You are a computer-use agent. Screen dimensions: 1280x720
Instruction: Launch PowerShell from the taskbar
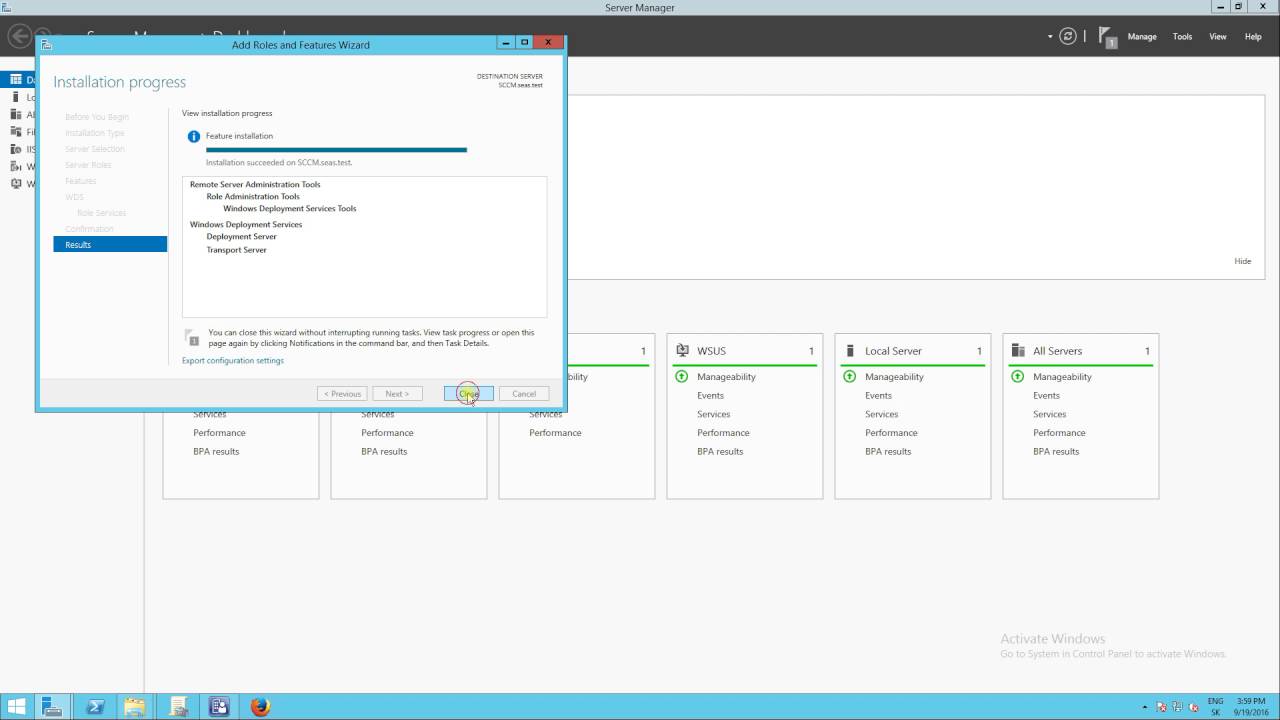point(95,707)
